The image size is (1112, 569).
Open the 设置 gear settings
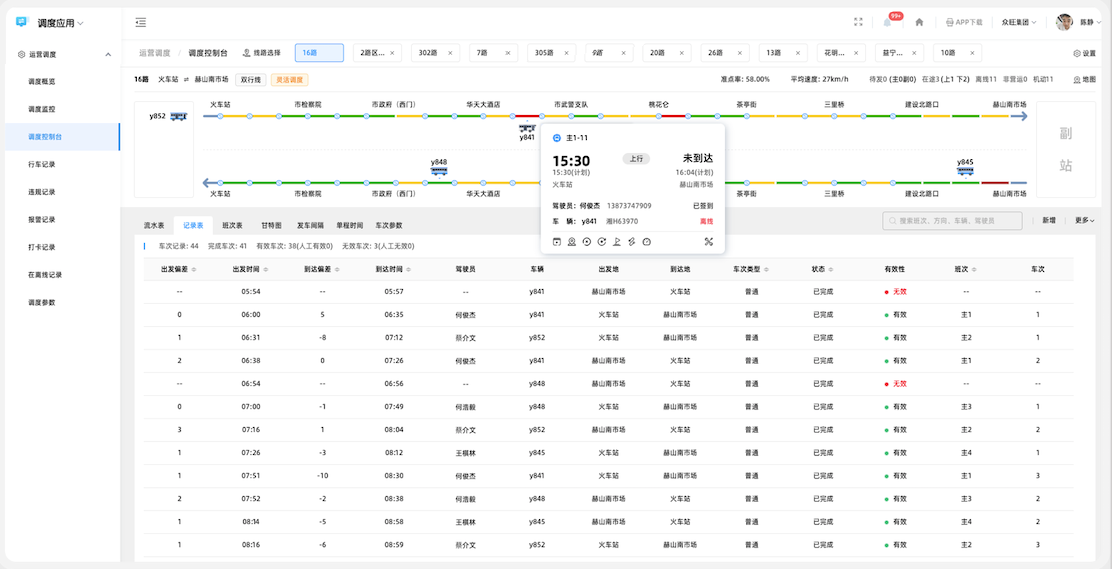pyautogui.click(x=1084, y=53)
